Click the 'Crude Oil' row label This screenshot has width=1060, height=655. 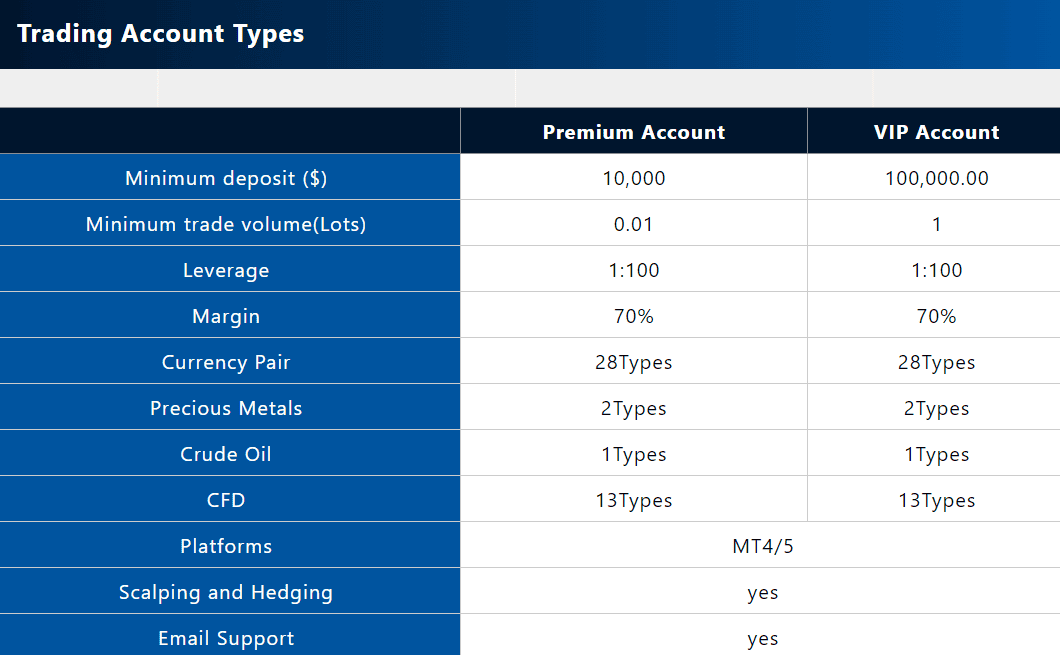pos(226,454)
